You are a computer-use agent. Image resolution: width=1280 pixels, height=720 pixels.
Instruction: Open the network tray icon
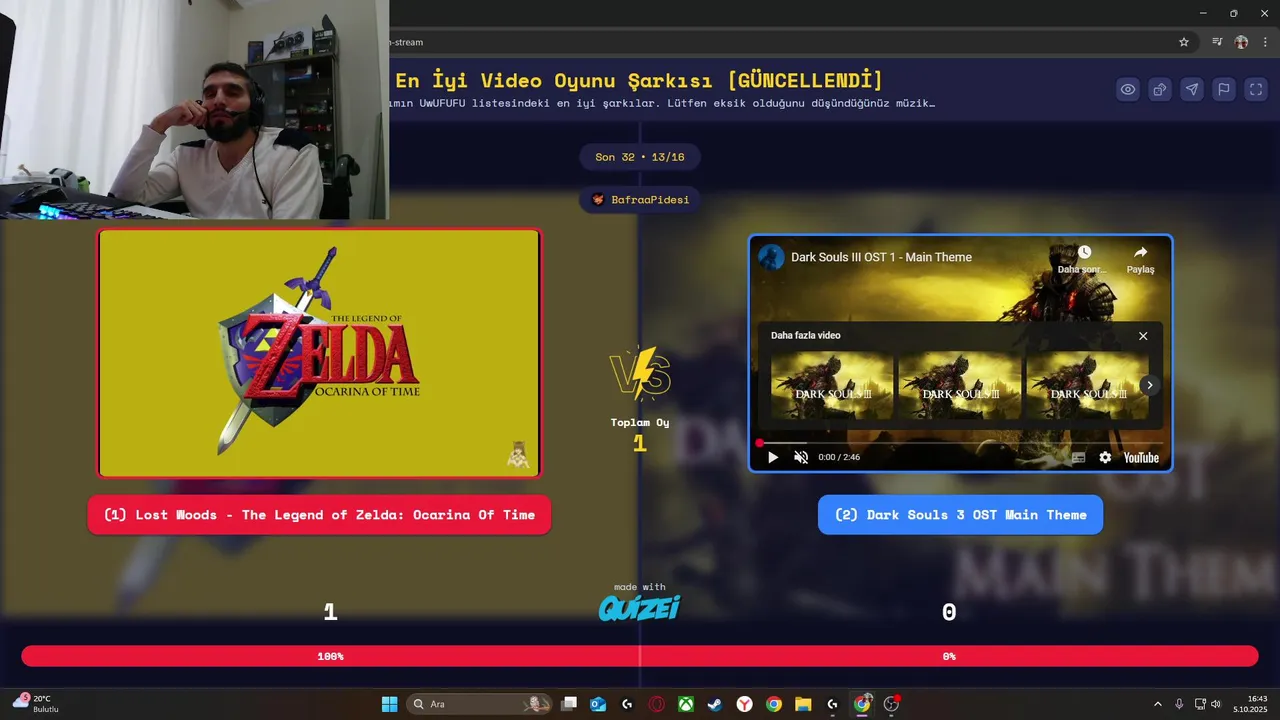(x=1201, y=704)
